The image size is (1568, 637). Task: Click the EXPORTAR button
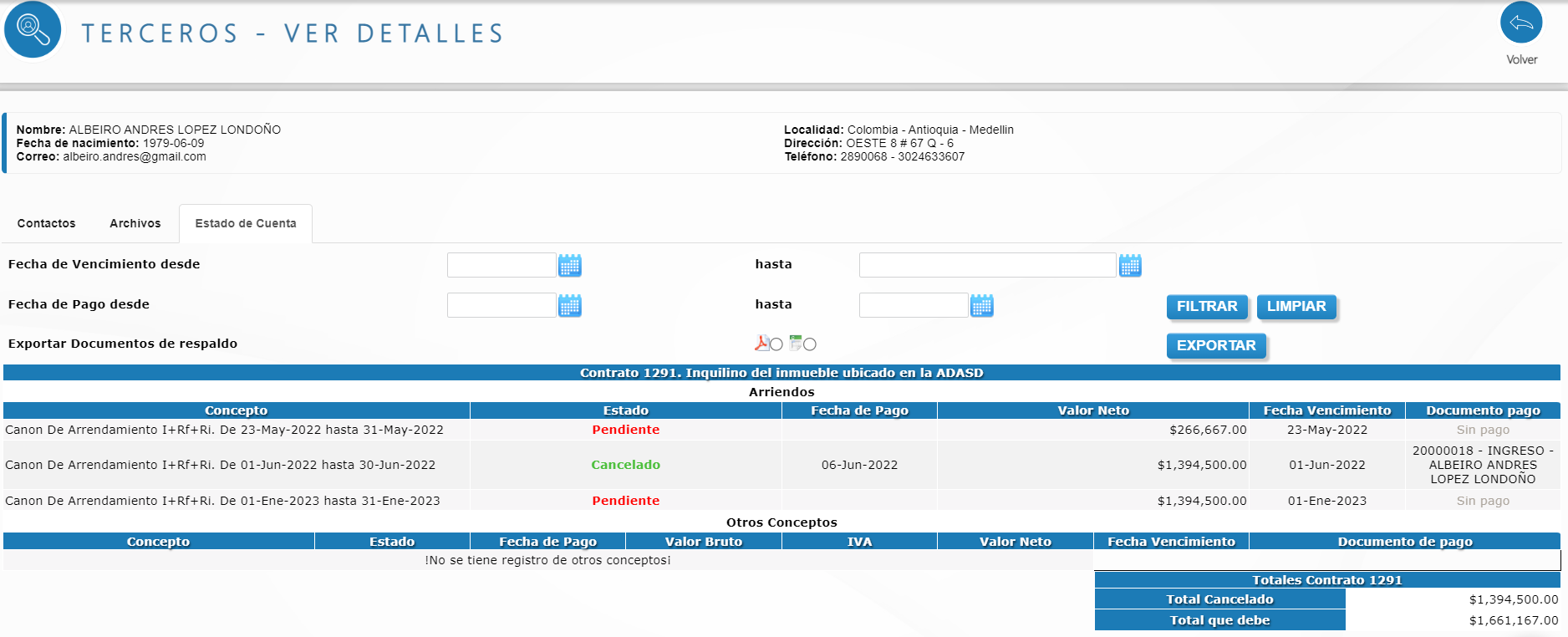(x=1215, y=345)
